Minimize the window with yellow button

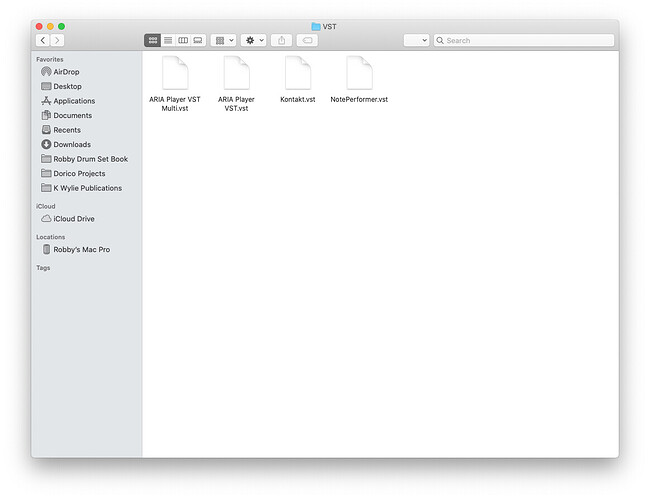coord(50,27)
